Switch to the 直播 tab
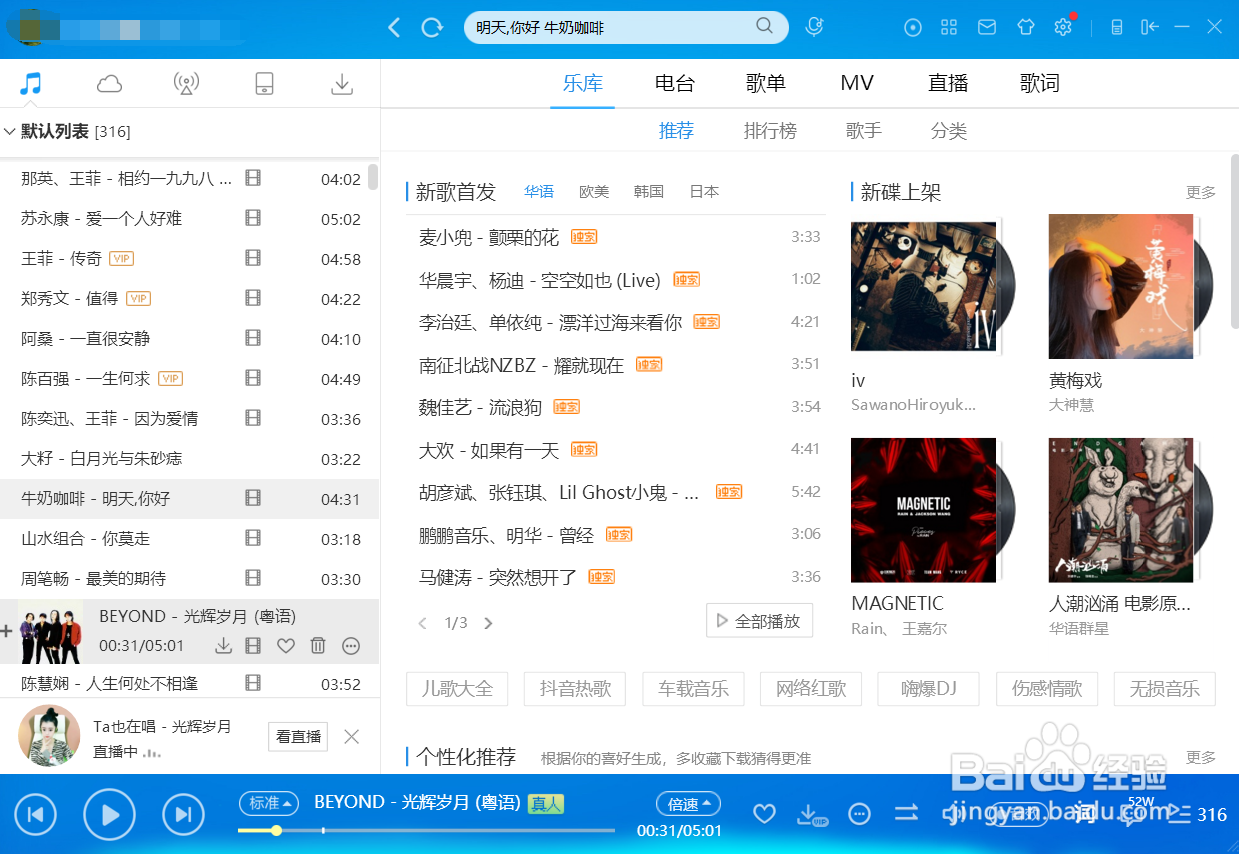1239x854 pixels. [948, 83]
